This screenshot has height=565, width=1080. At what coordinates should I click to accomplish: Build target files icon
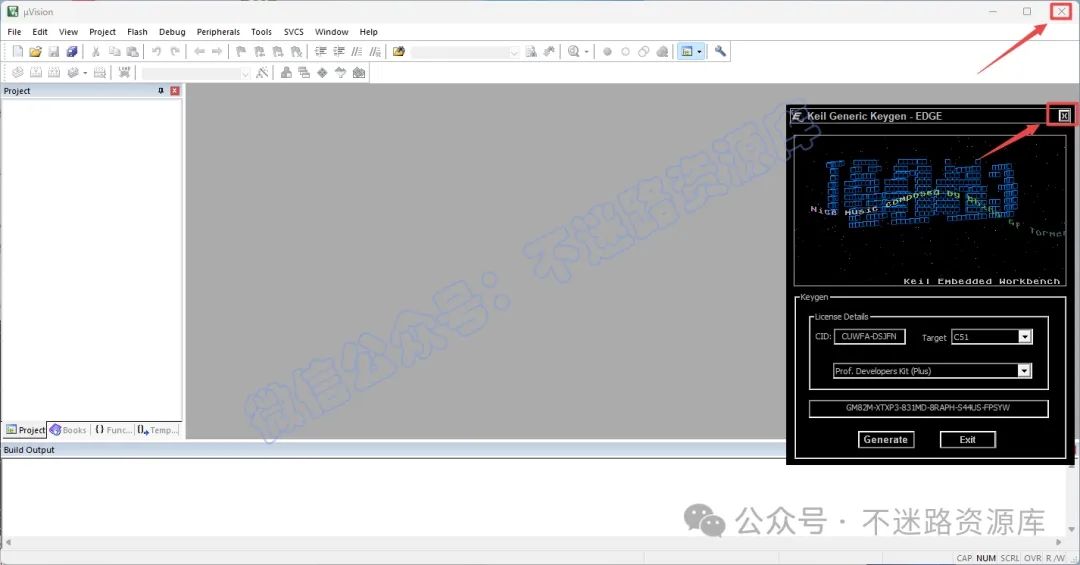pos(36,72)
